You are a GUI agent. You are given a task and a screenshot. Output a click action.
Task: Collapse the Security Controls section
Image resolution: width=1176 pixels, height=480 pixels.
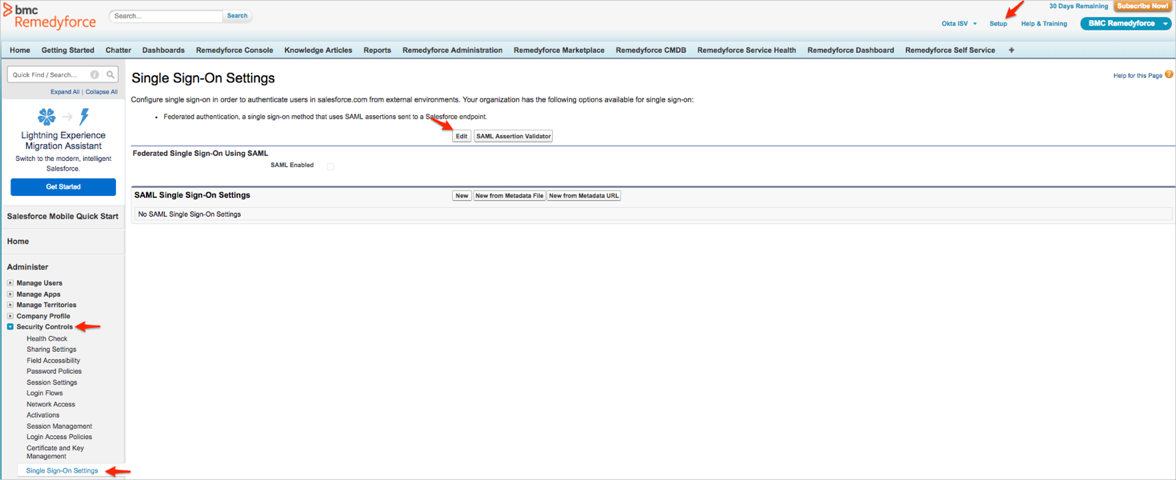click(11, 327)
